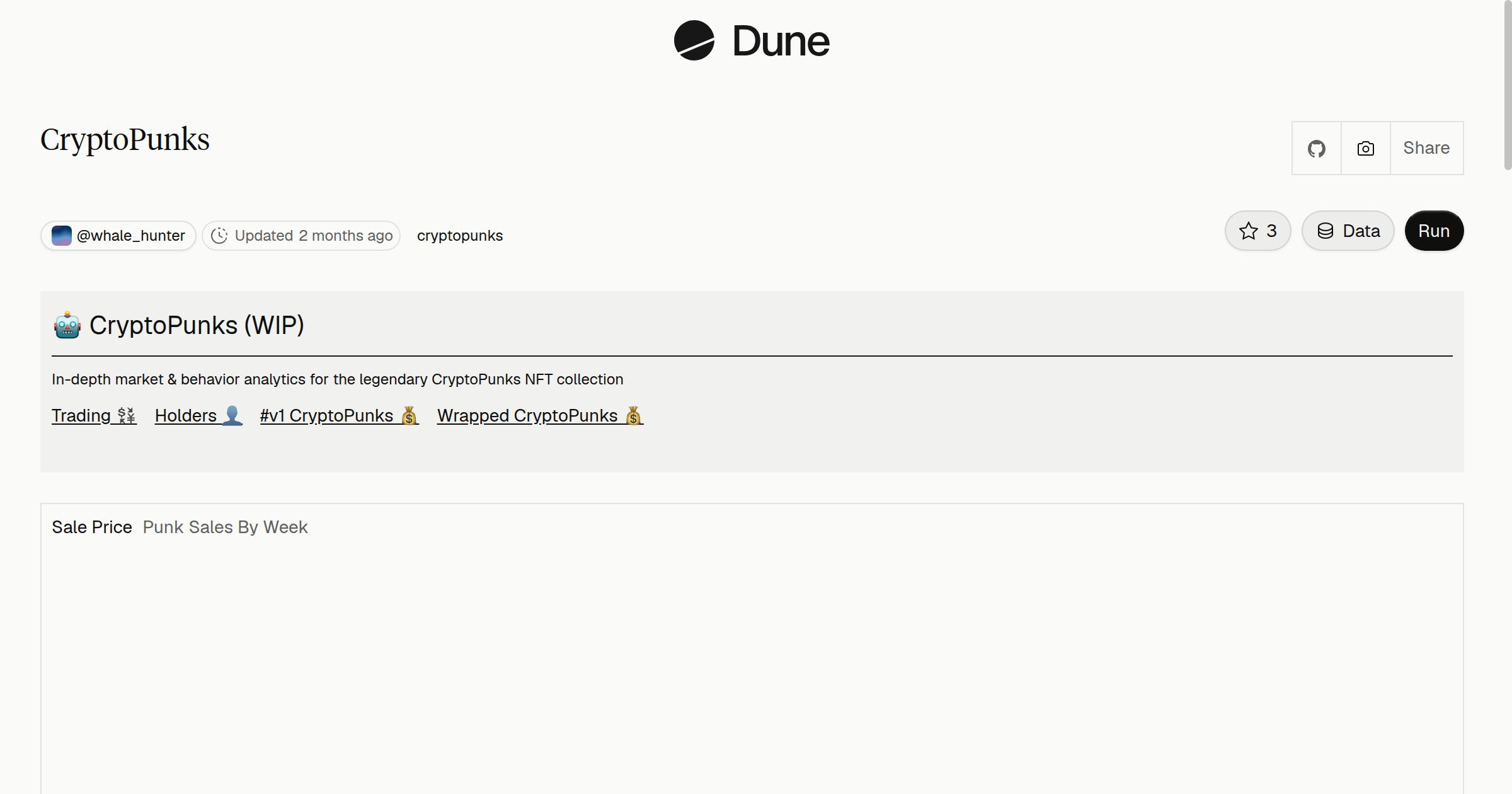
Task: Follow the Trading link
Action: click(x=94, y=416)
